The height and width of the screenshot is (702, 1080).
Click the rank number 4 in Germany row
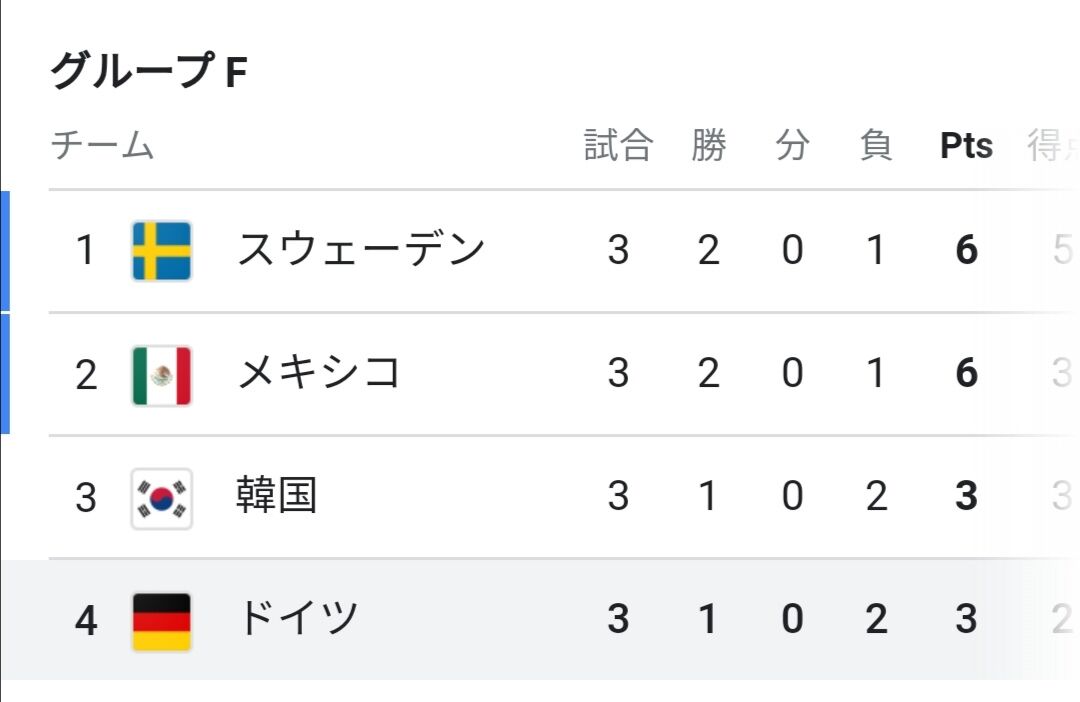point(85,621)
